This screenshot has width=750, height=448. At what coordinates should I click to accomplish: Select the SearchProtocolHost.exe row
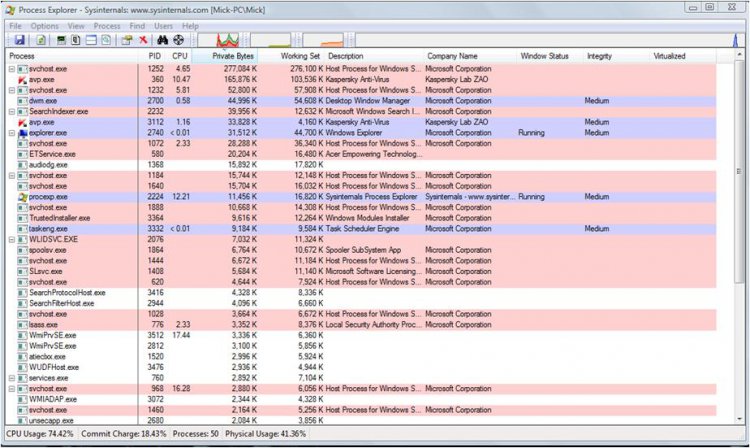[361, 293]
